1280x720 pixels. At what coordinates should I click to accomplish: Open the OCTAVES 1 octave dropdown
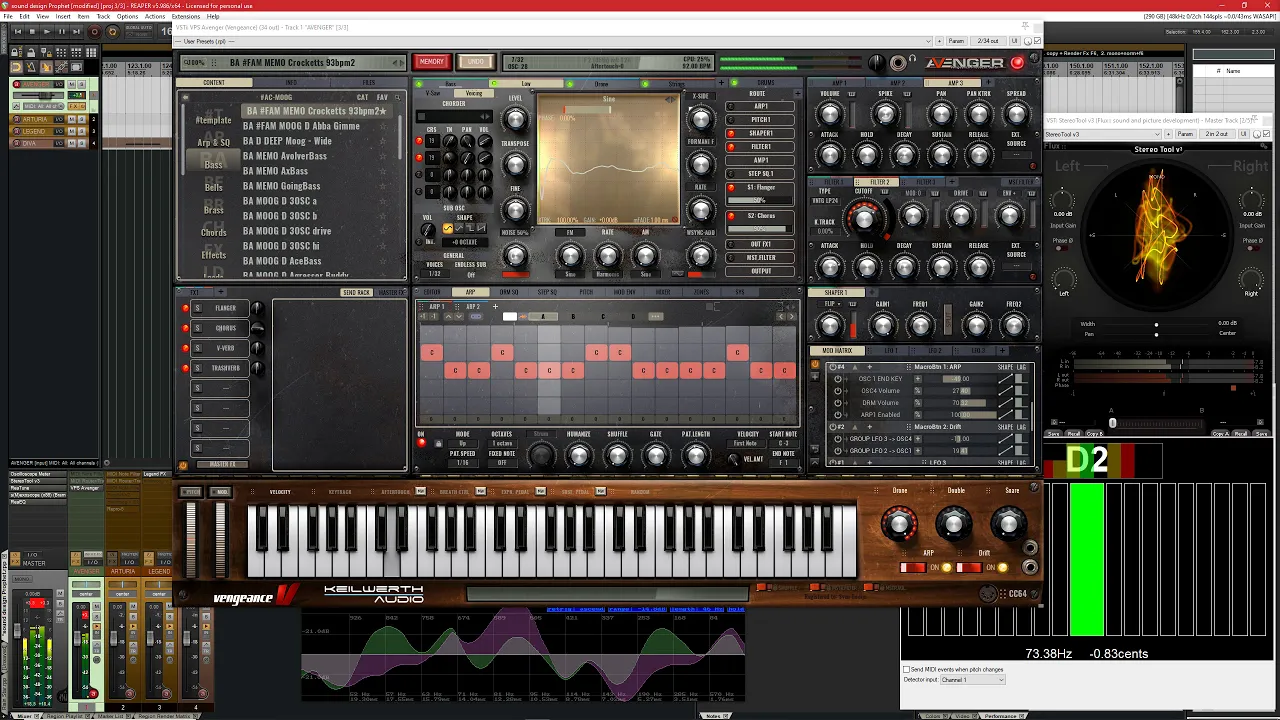coord(502,443)
